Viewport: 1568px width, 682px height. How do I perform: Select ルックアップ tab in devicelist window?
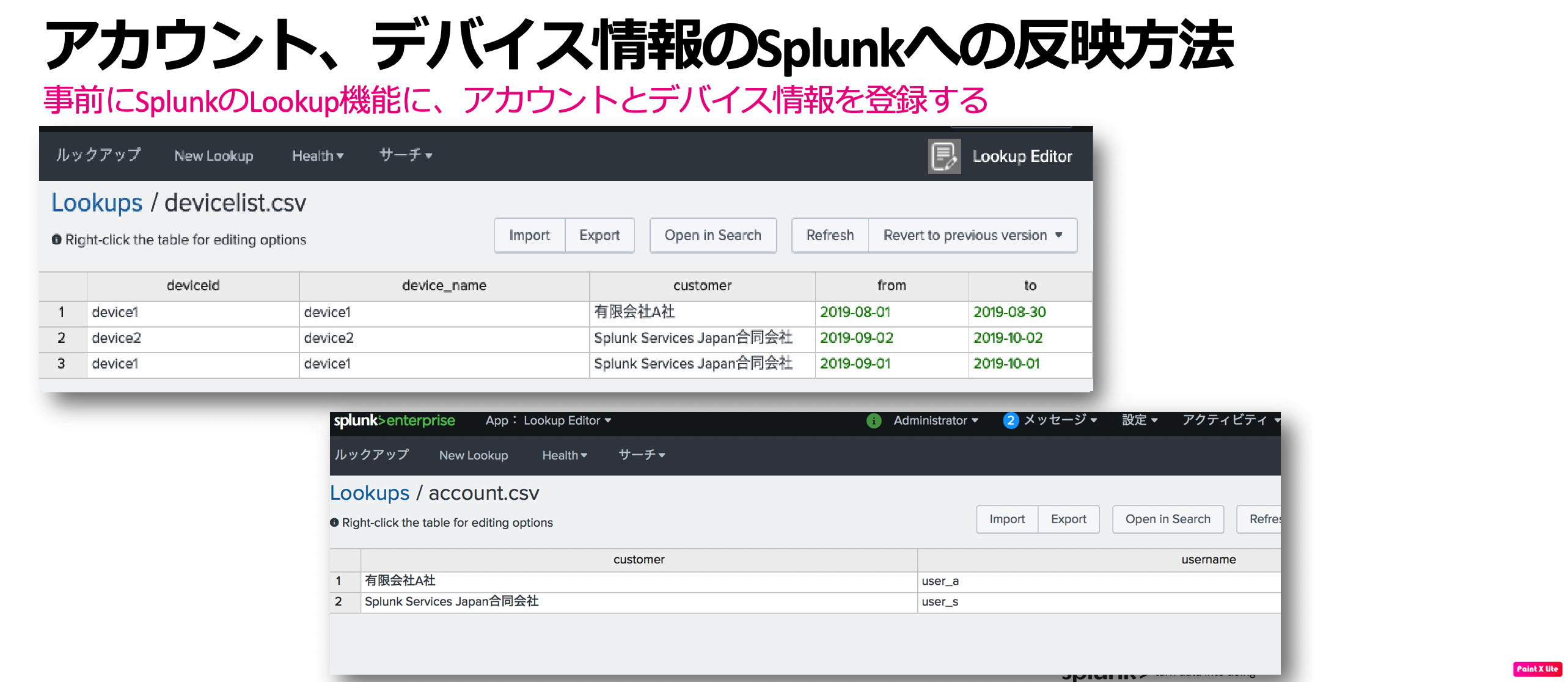[98, 155]
